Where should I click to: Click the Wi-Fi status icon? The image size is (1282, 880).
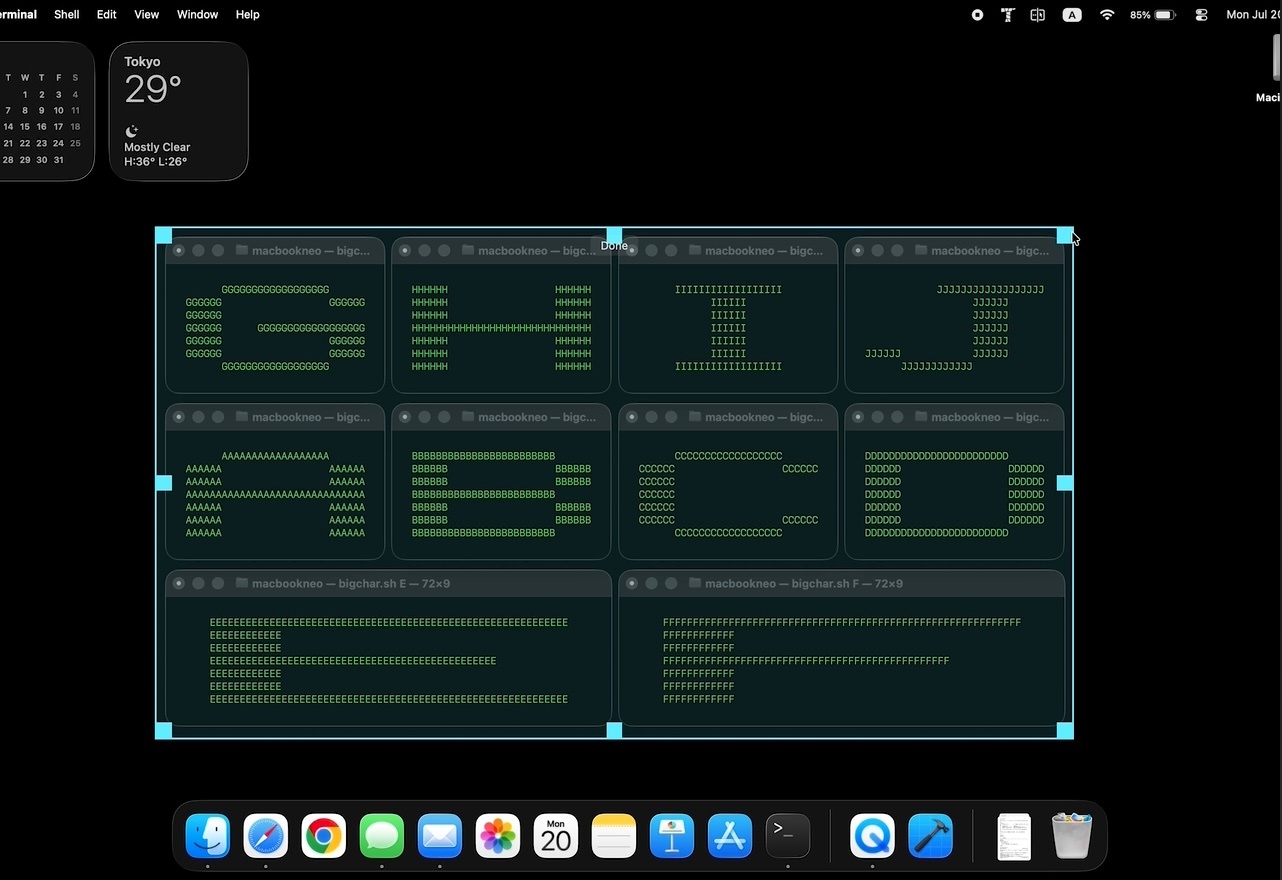click(1107, 15)
